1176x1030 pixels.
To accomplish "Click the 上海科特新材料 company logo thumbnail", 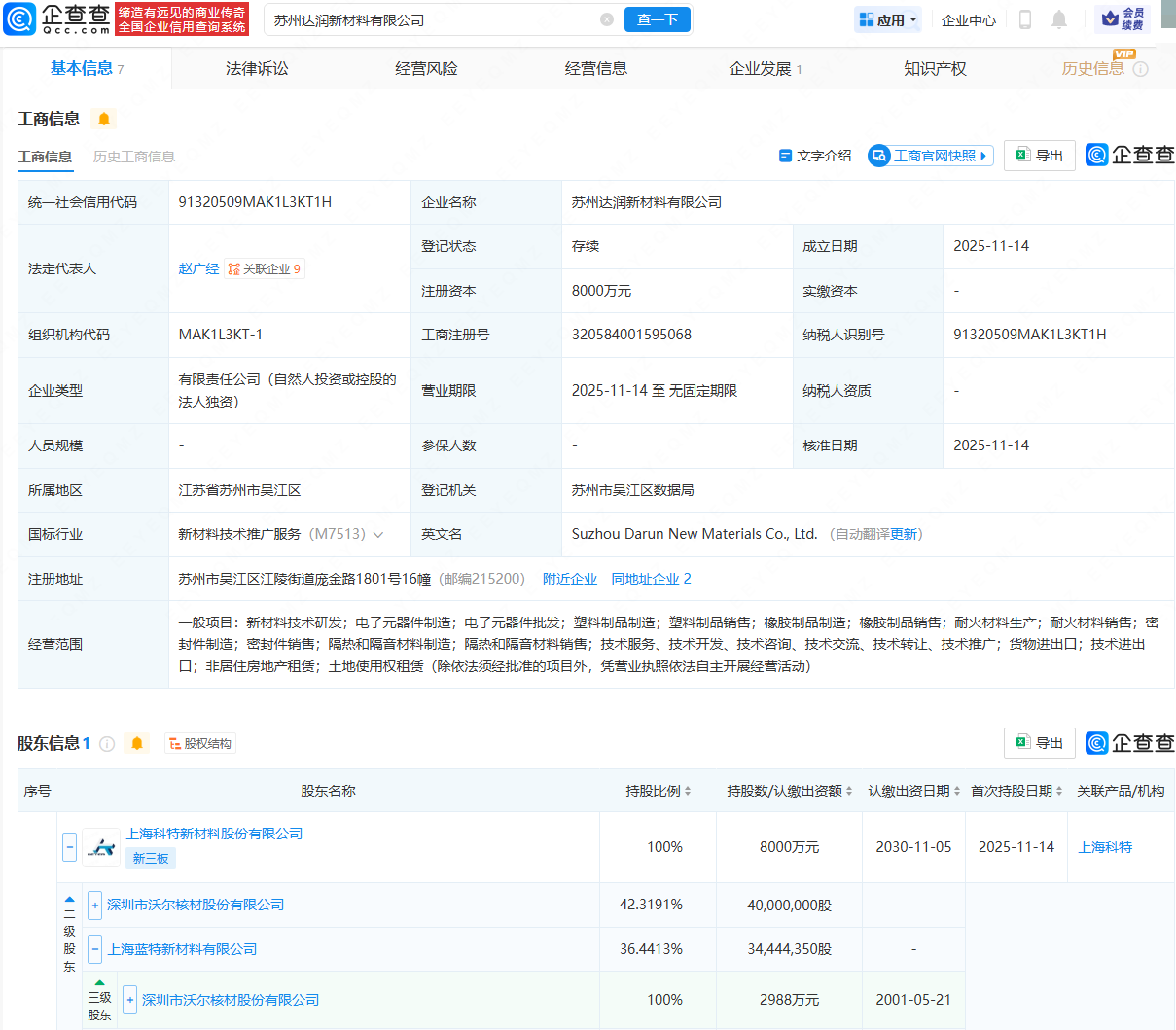I will (101, 845).
